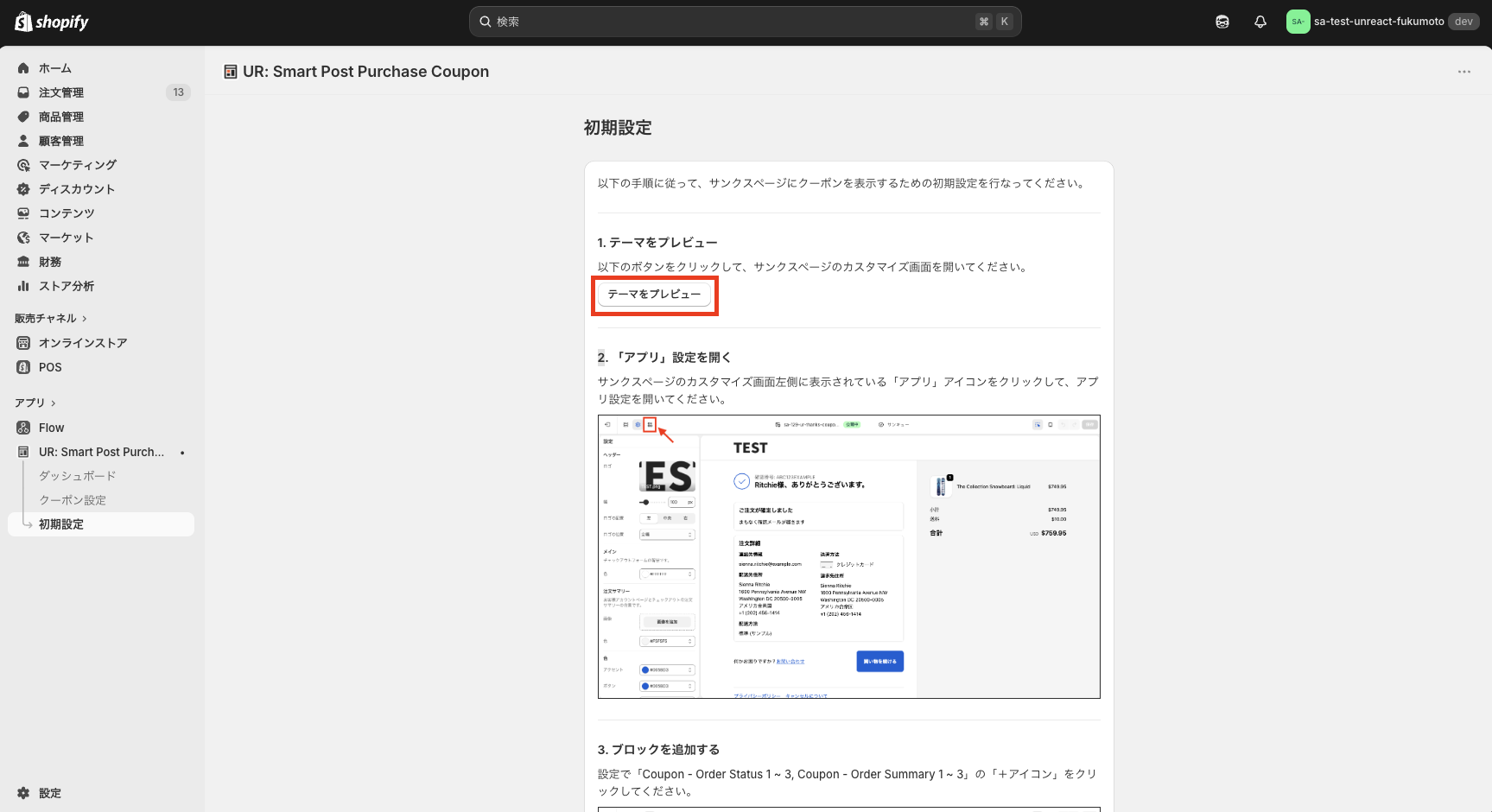Click the thank-you page customizer screenshot
Image resolution: width=1492 pixels, height=812 pixels.
pyautogui.click(x=848, y=557)
